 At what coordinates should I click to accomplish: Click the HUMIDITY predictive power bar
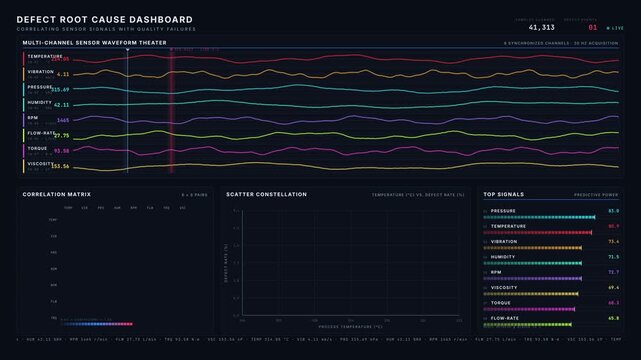[533, 263]
